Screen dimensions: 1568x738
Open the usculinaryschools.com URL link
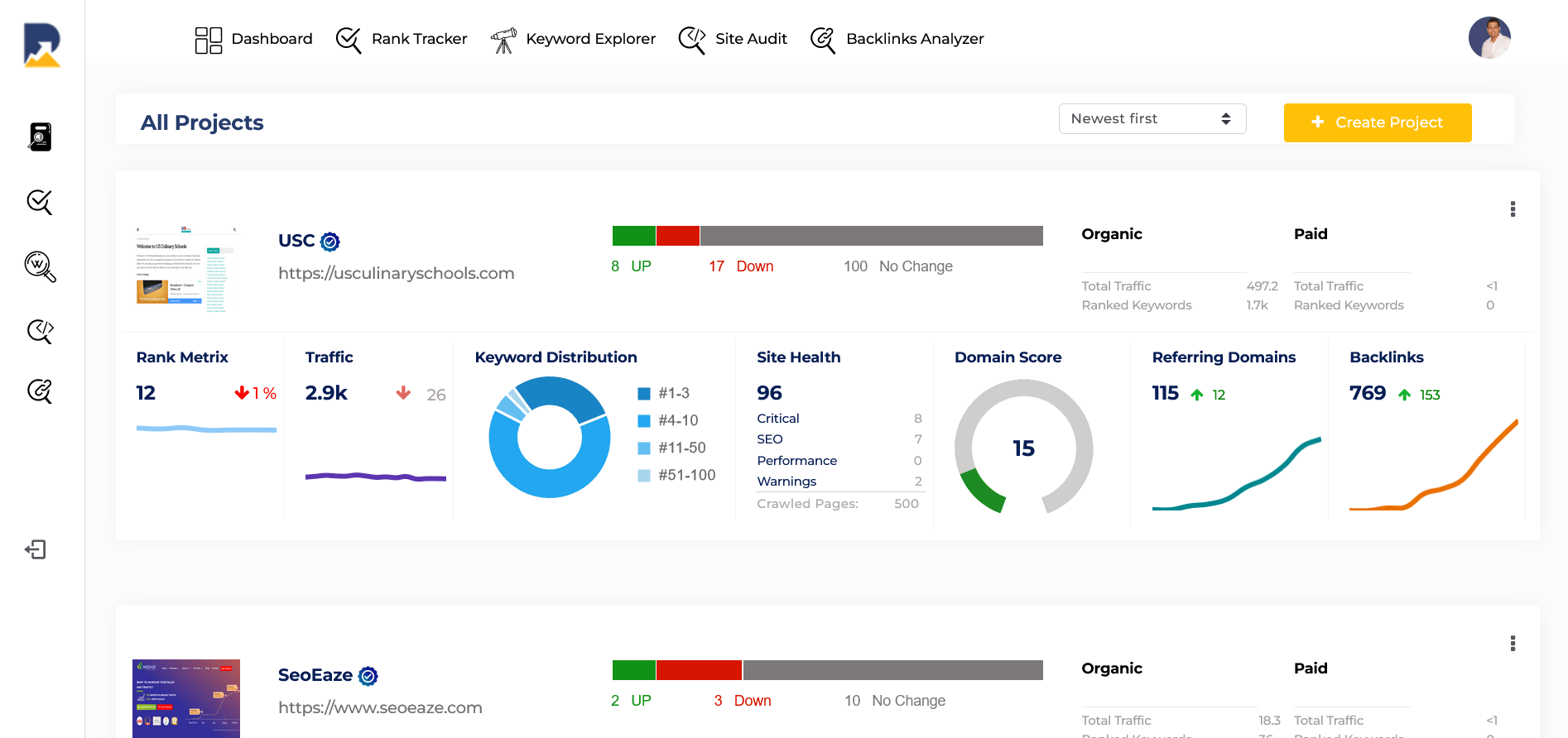click(397, 273)
